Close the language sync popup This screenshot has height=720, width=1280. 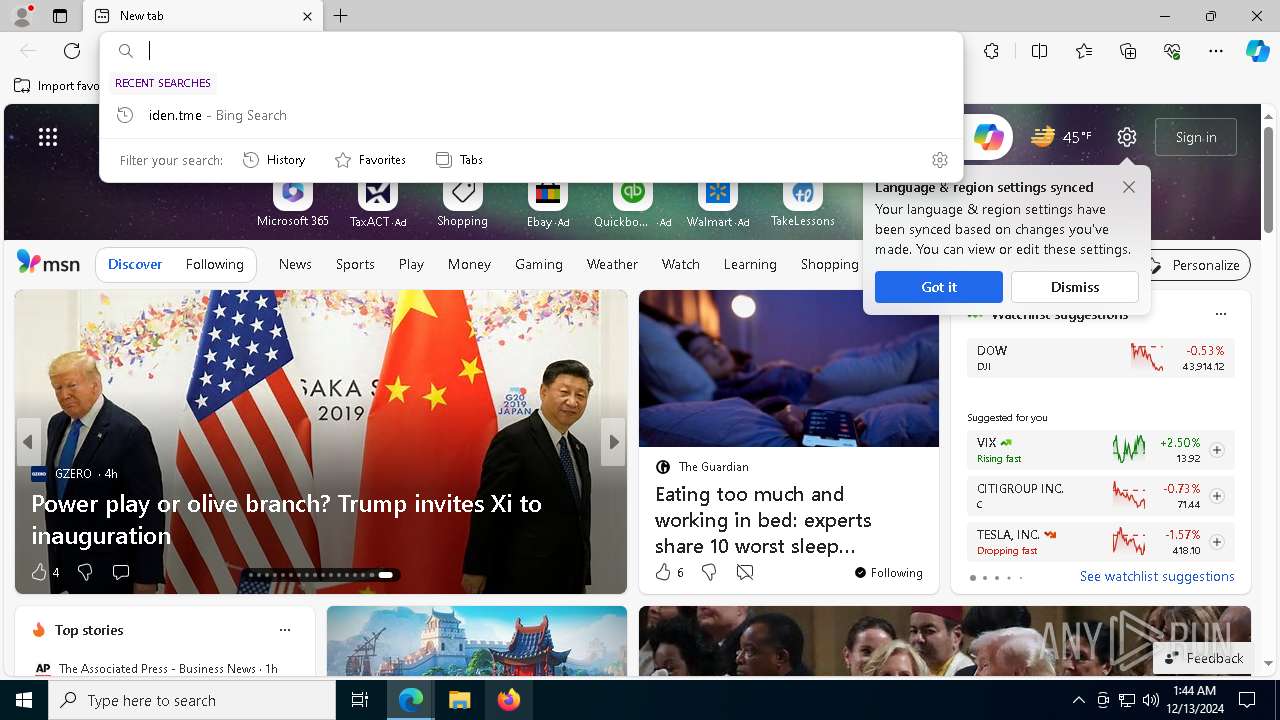(x=1129, y=187)
